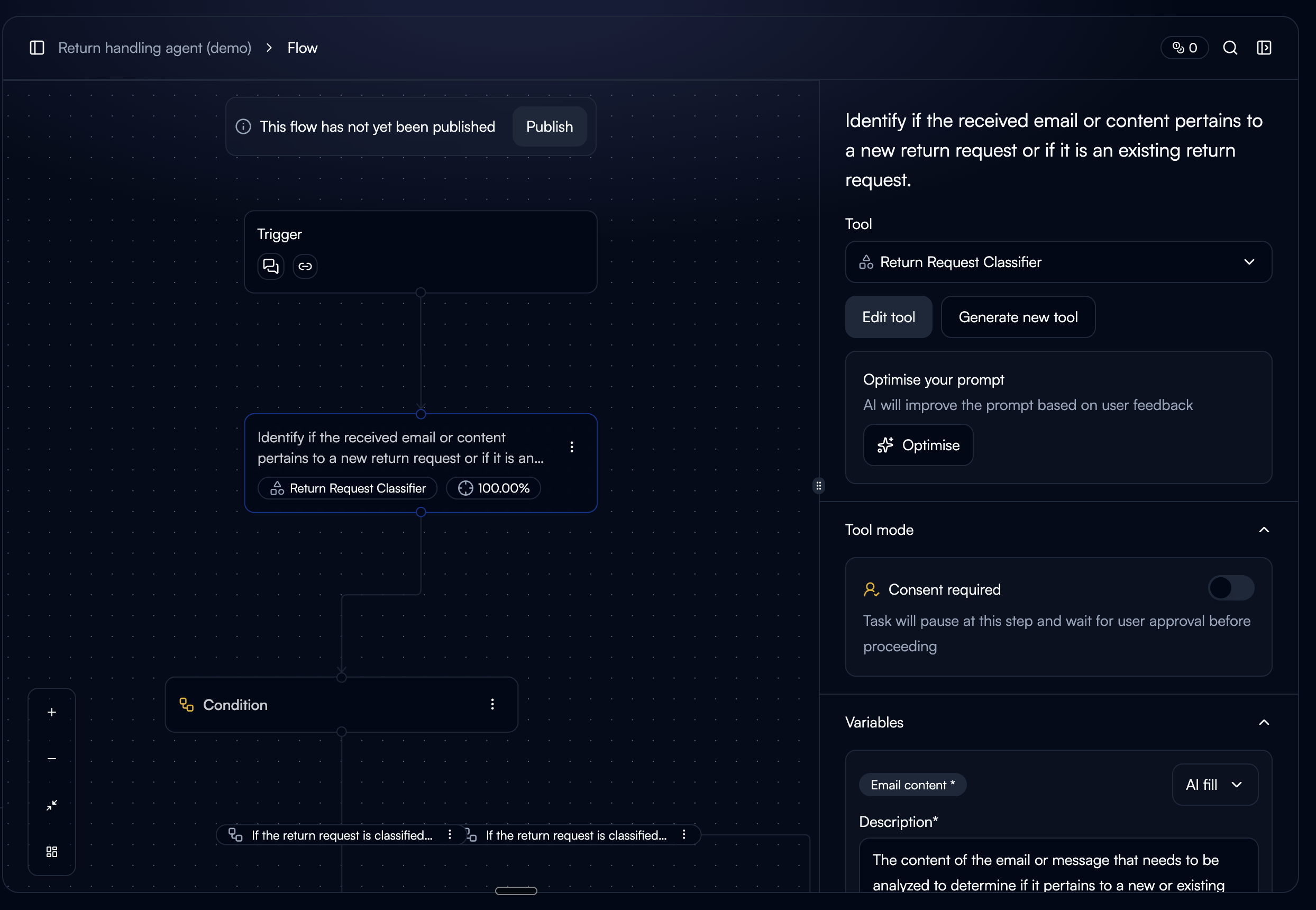Click the panel resize drag handle
The width and height of the screenshot is (1316, 910).
pos(818,486)
